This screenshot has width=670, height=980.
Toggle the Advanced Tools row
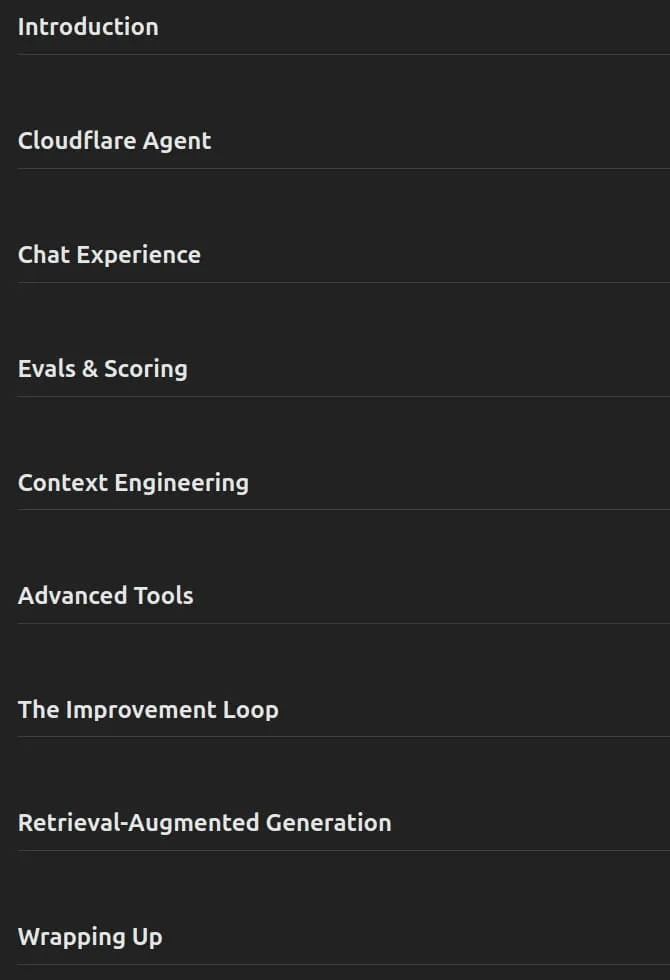344,596
